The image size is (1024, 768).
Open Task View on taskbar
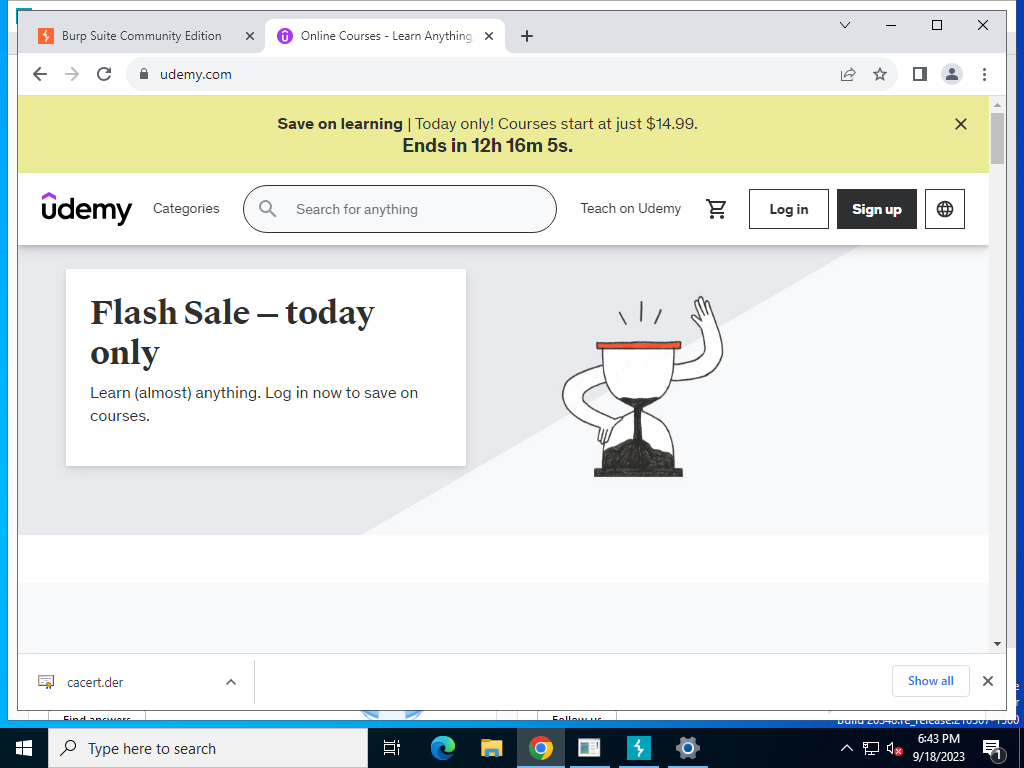pos(392,748)
